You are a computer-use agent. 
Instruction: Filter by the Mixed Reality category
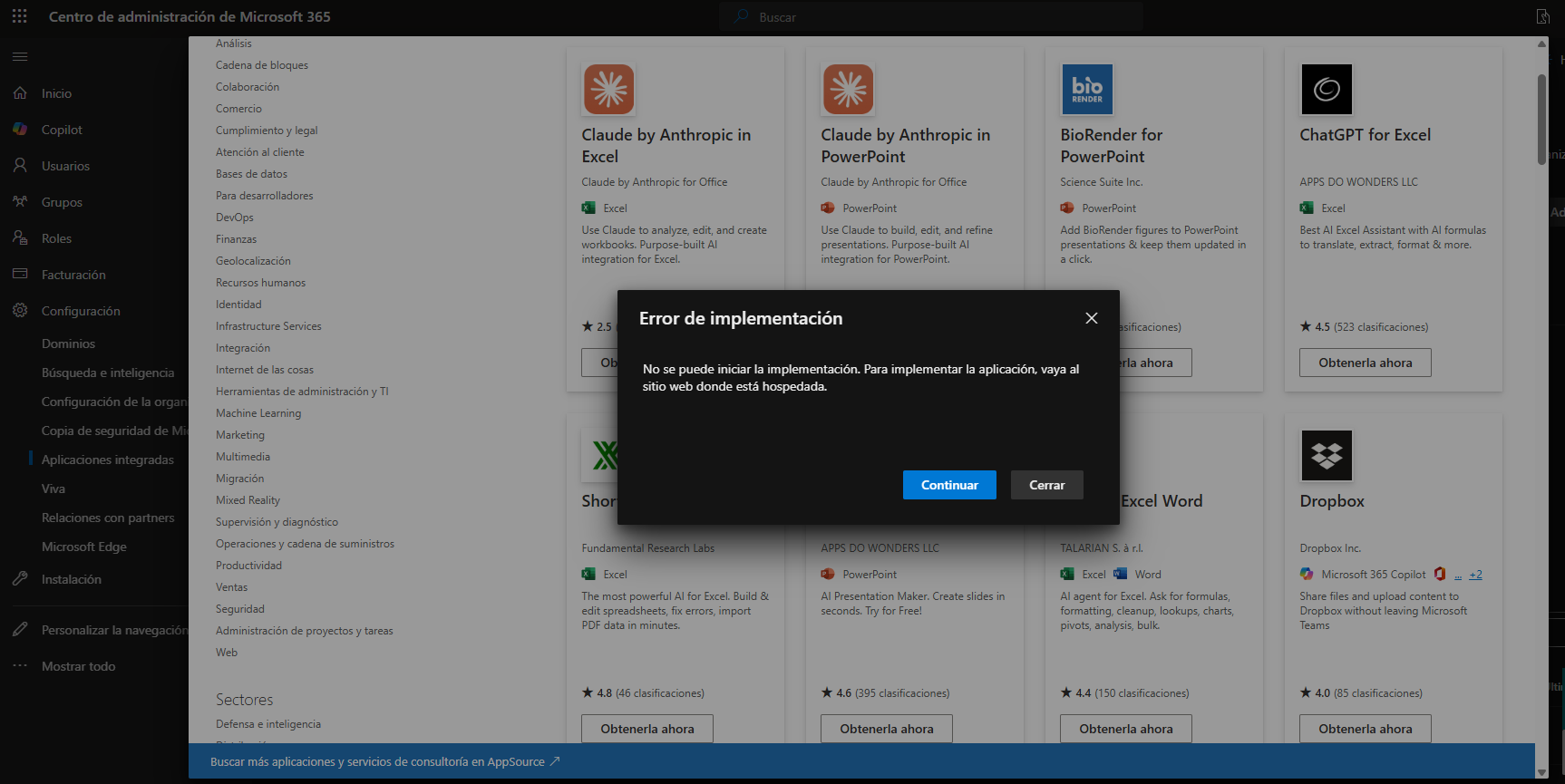coord(248,500)
